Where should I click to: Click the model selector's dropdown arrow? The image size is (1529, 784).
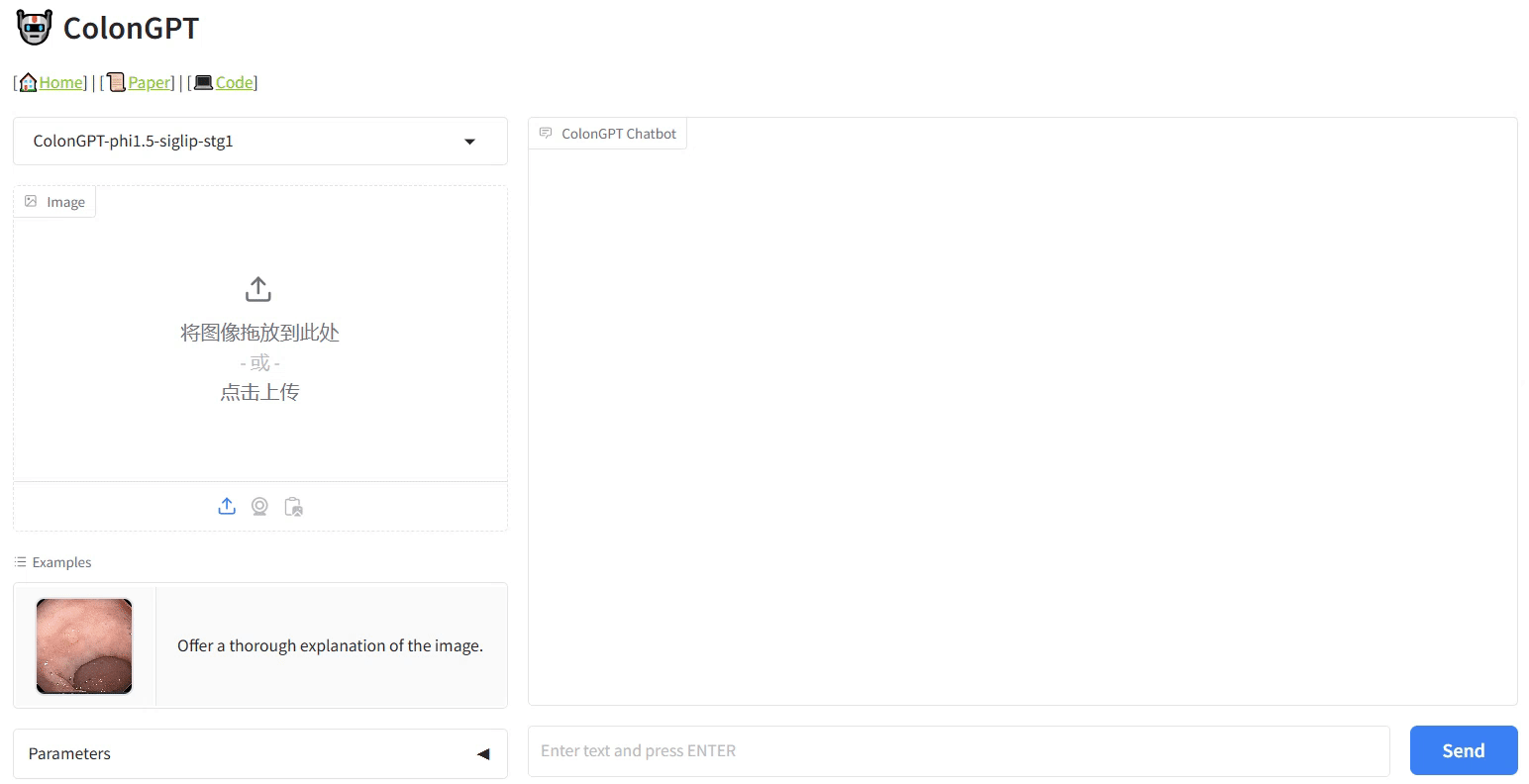(469, 142)
